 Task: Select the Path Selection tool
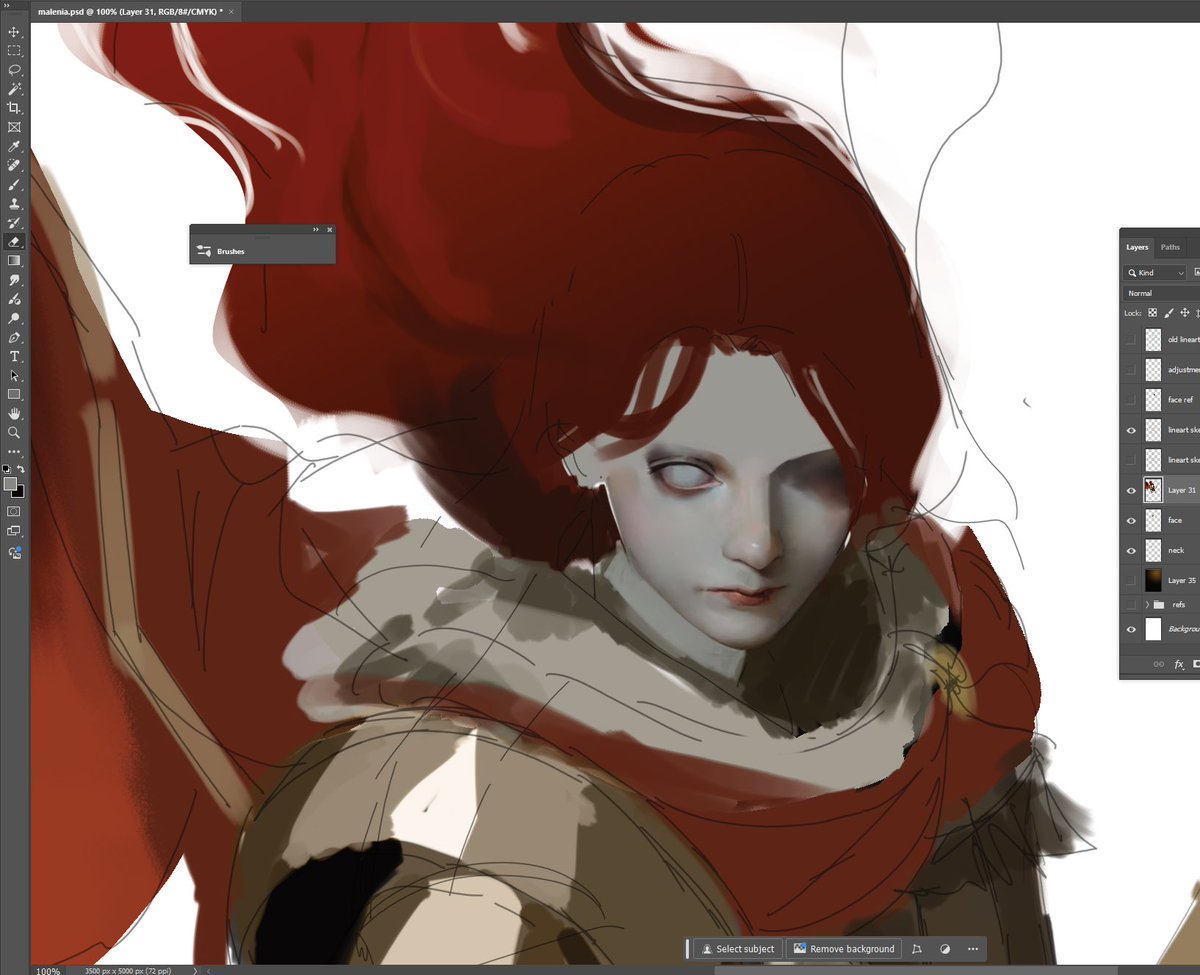tap(14, 375)
